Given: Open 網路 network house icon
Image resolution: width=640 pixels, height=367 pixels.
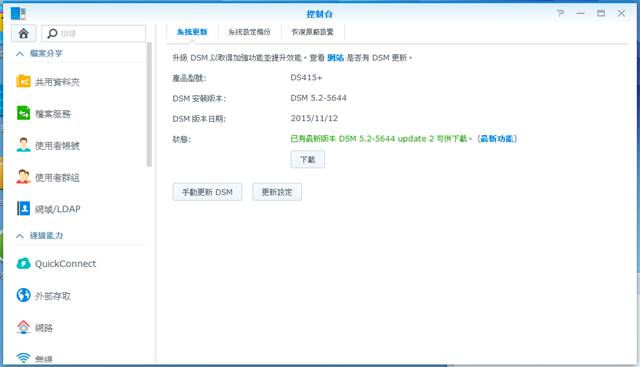Looking at the screenshot, I should click(23, 327).
